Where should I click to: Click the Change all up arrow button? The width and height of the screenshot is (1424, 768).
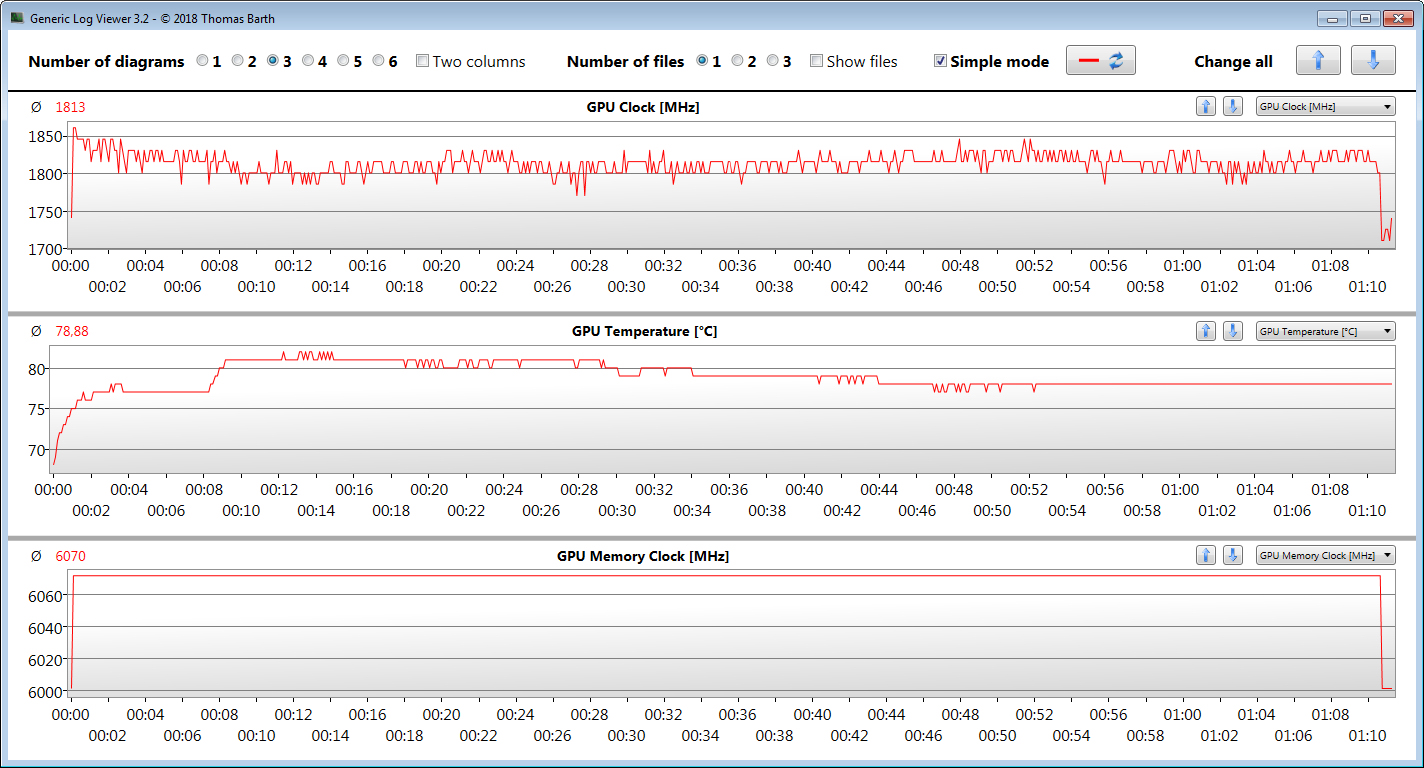1318,60
